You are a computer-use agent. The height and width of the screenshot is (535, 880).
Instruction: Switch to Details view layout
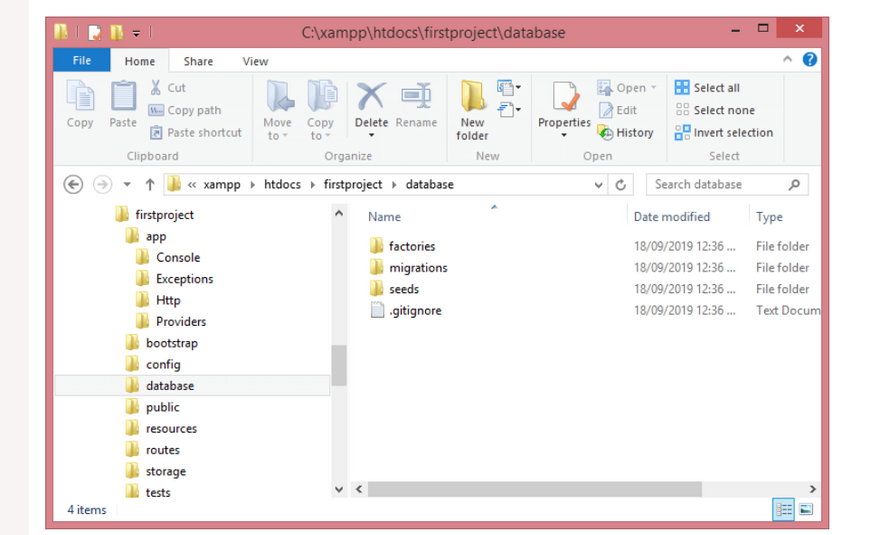click(784, 510)
